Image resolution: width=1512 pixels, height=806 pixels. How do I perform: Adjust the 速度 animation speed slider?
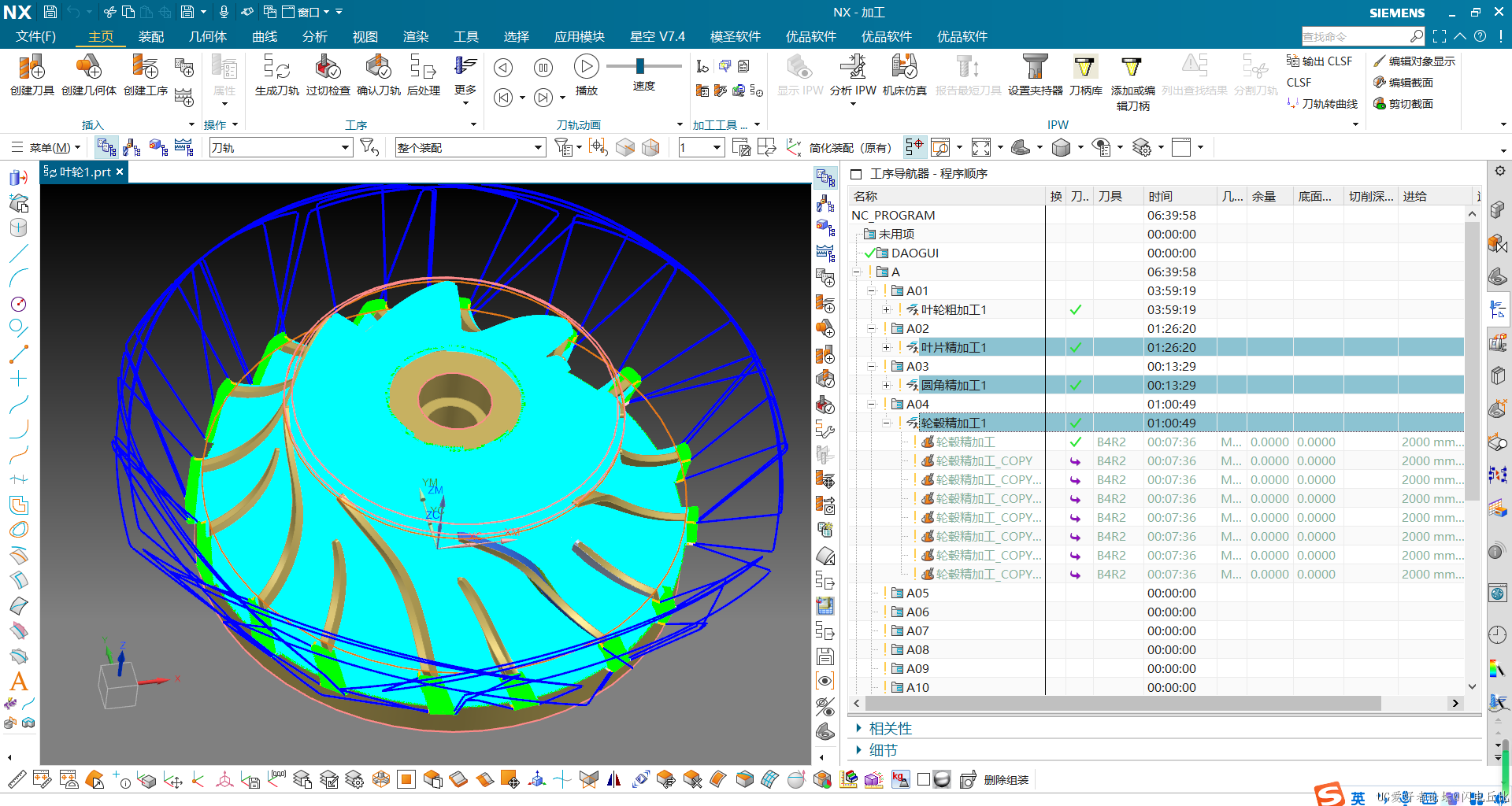click(640, 66)
